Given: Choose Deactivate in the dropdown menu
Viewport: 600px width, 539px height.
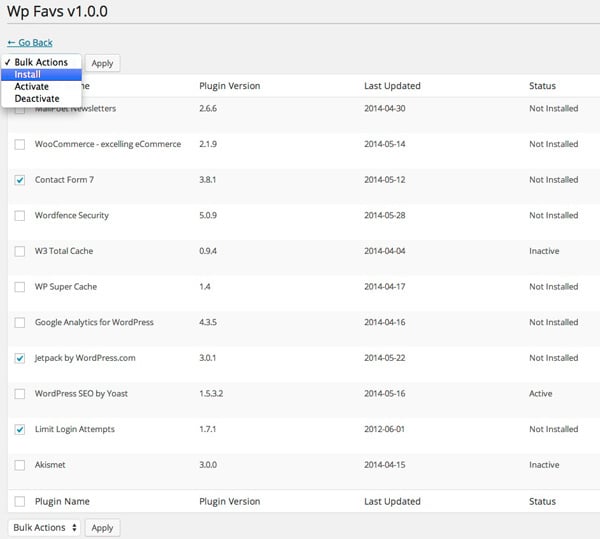Looking at the screenshot, I should [x=37, y=98].
